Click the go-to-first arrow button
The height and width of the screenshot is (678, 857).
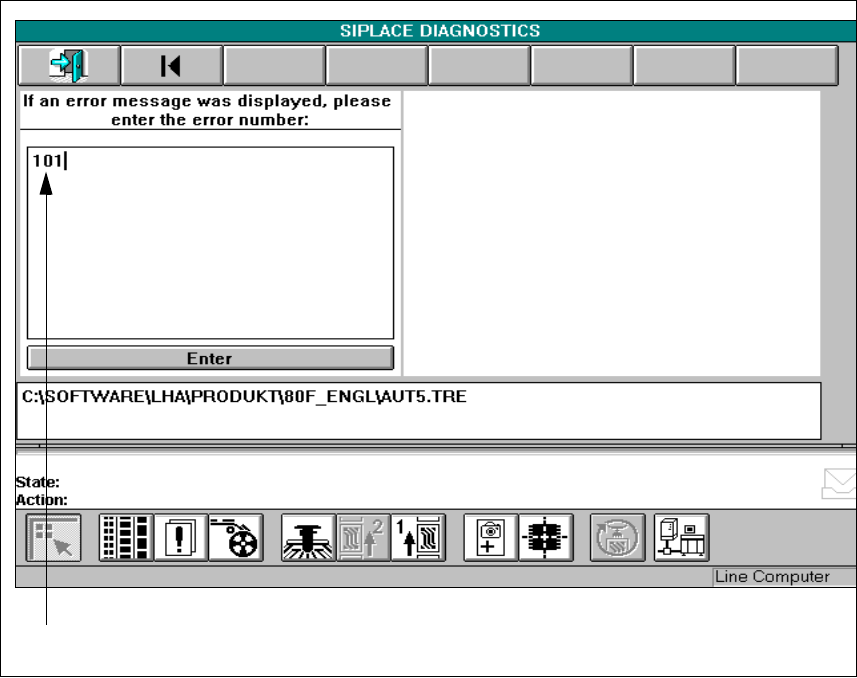(x=171, y=66)
